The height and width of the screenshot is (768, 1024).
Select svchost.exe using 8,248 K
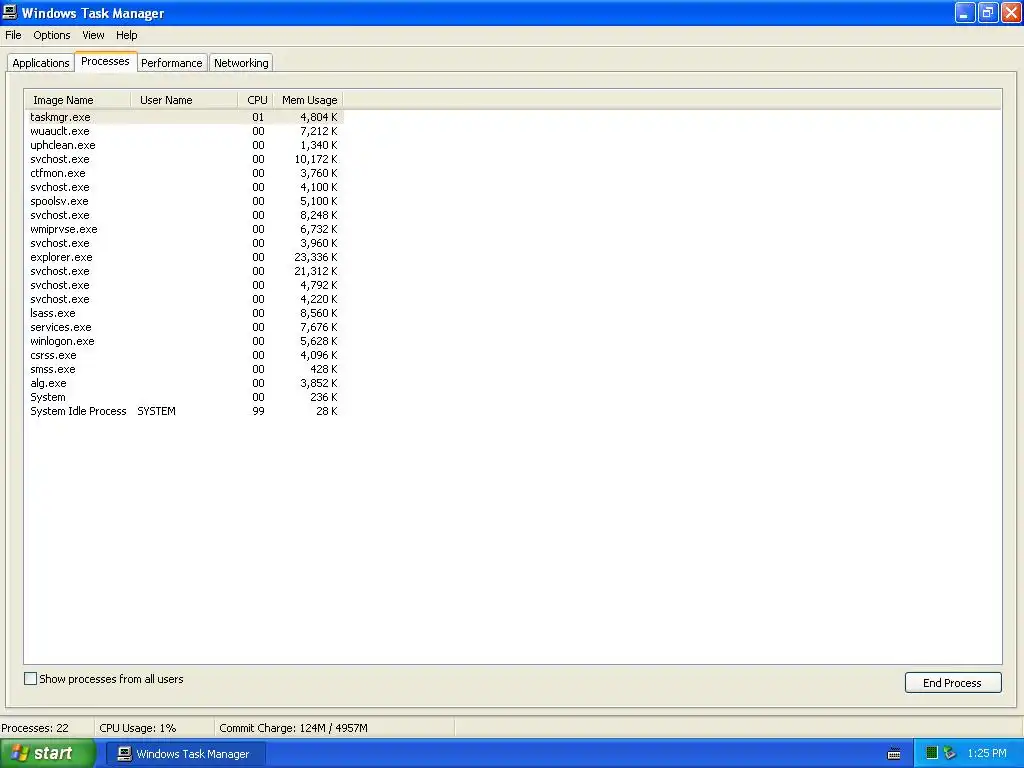(x=184, y=215)
